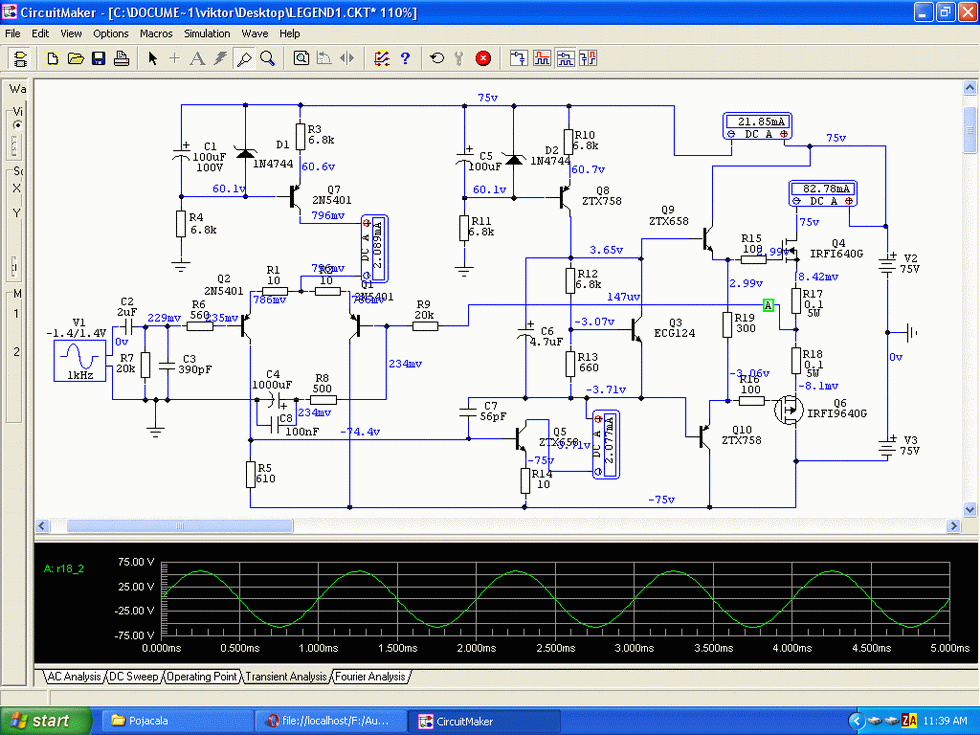This screenshot has width=980, height=735.
Task: Click last red-blue signal toolbar icon
Action: click(x=588, y=59)
